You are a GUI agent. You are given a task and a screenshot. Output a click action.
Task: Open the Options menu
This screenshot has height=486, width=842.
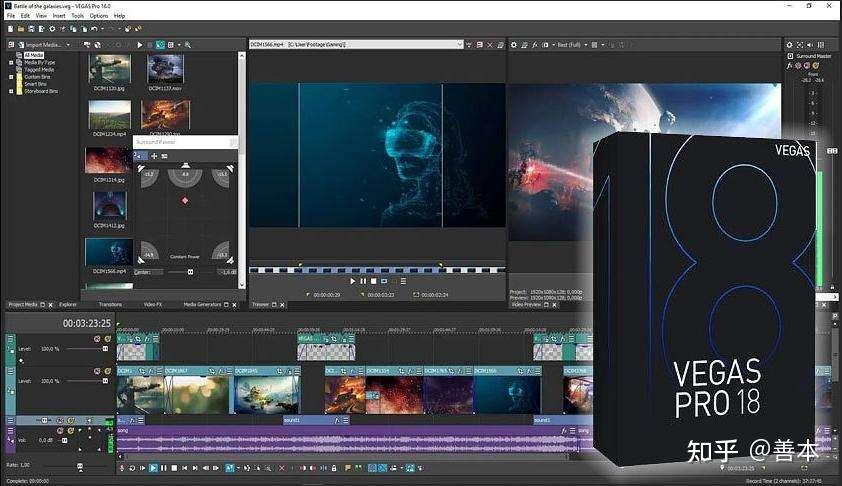[x=99, y=16]
